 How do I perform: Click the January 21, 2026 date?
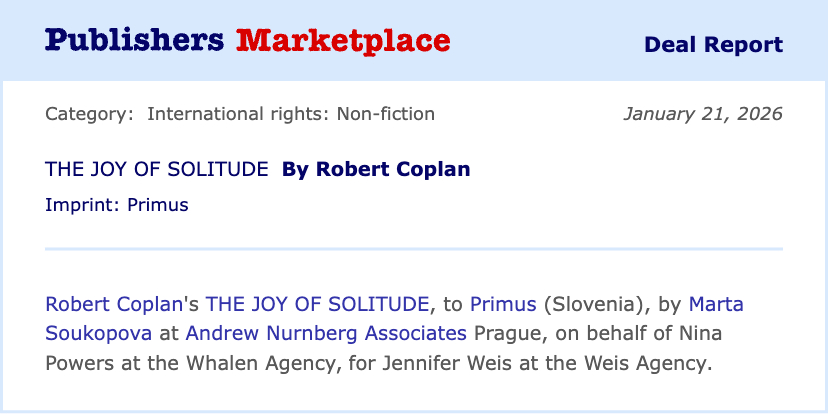[x=702, y=114]
